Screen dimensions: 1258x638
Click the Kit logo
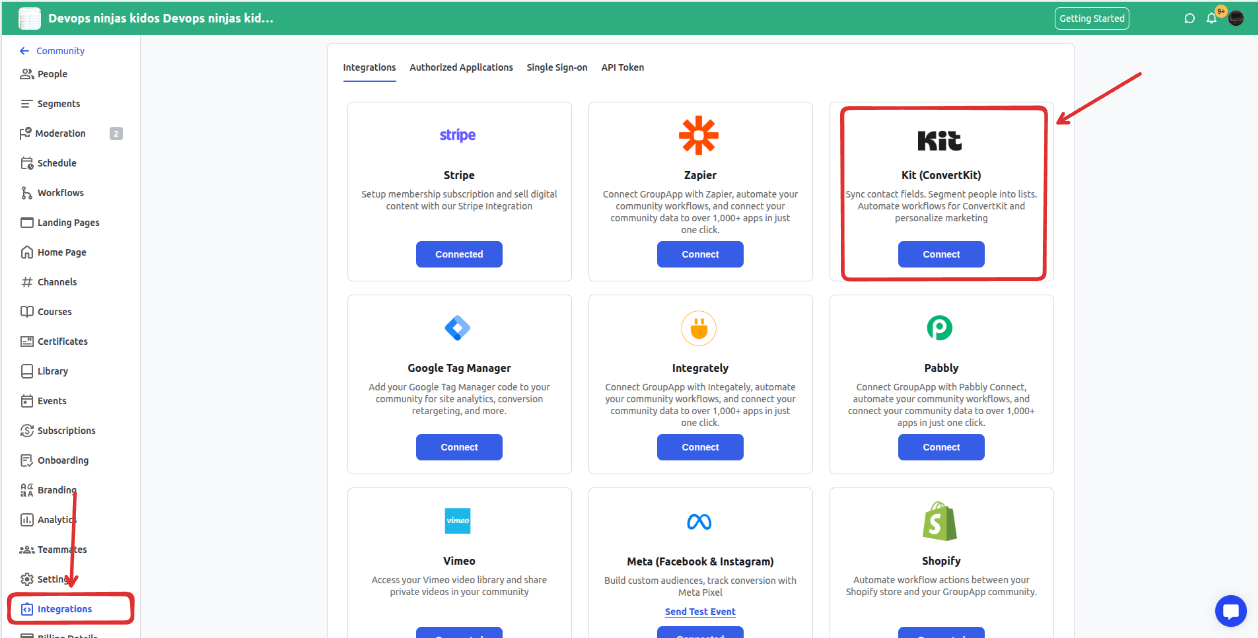point(940,140)
